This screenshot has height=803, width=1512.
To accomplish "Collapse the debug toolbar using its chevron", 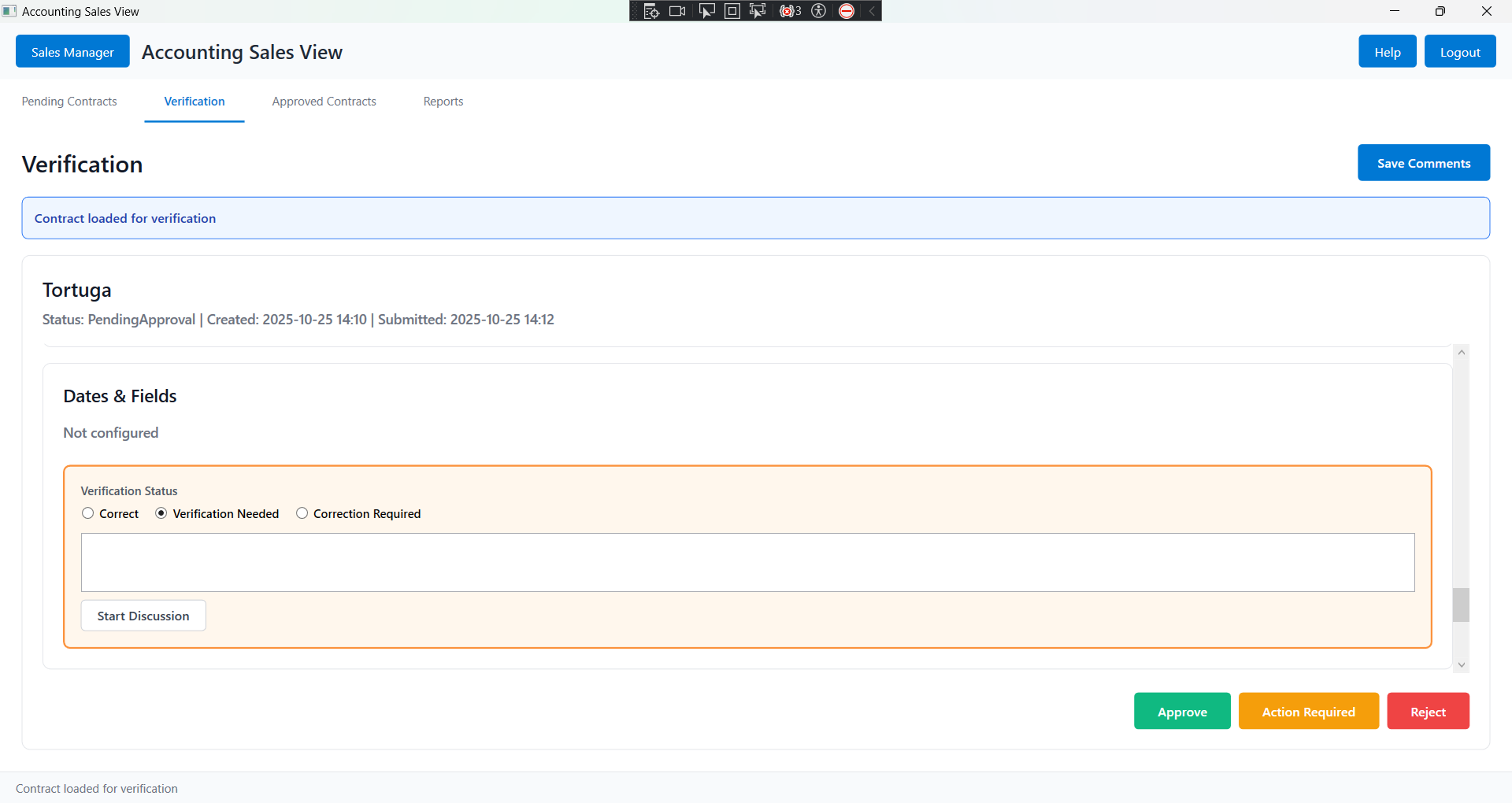I will [x=872, y=11].
